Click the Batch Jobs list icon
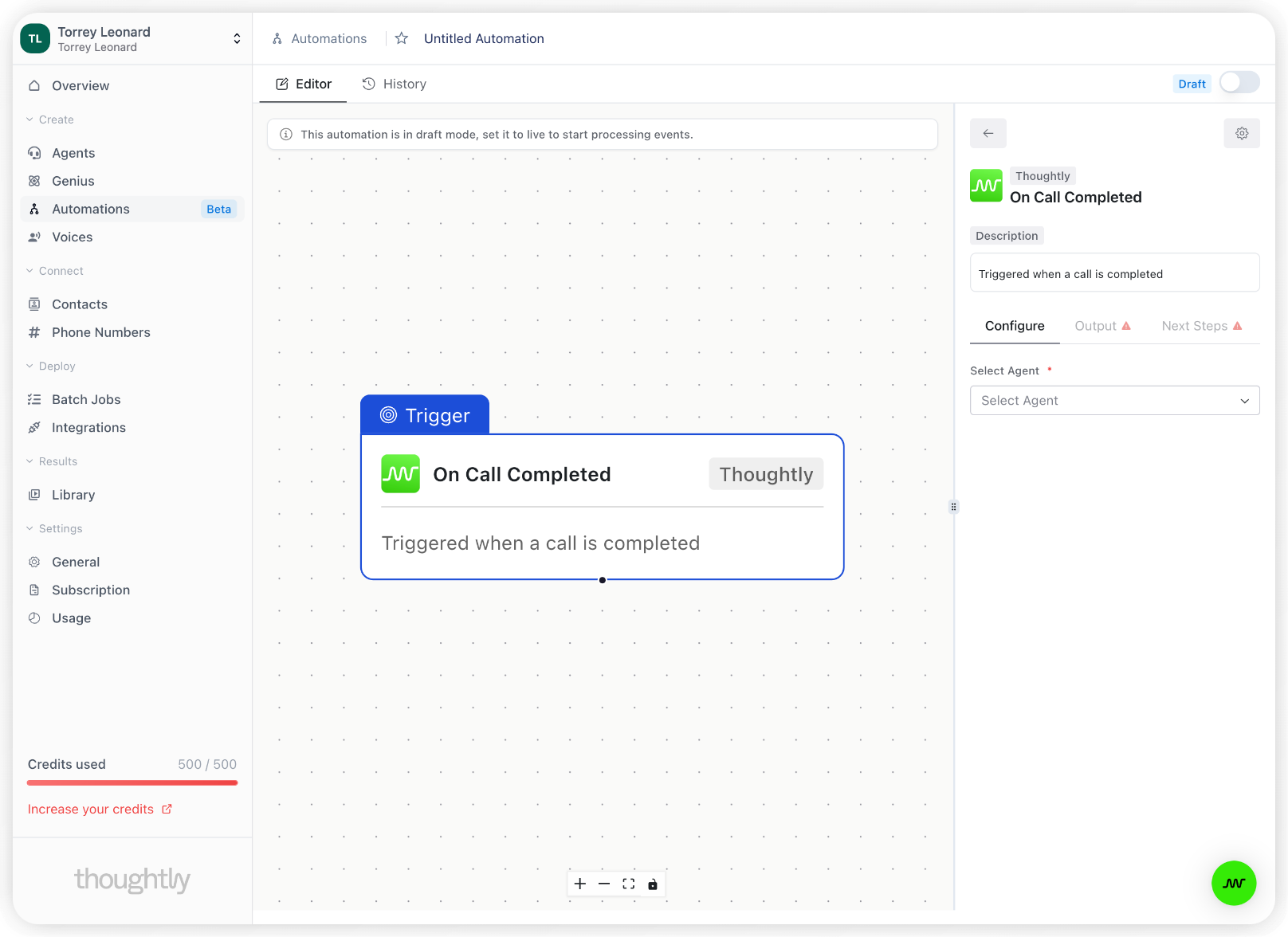The height and width of the screenshot is (937, 1288). coord(34,399)
